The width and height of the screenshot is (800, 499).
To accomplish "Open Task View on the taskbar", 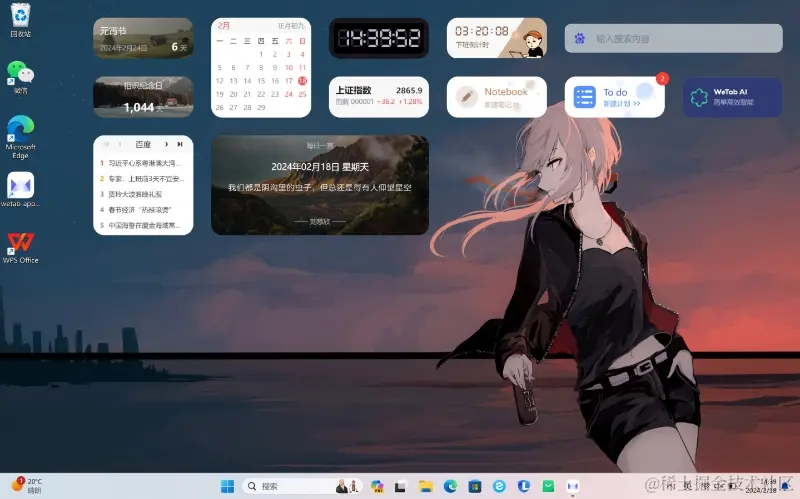I will click(x=401, y=486).
